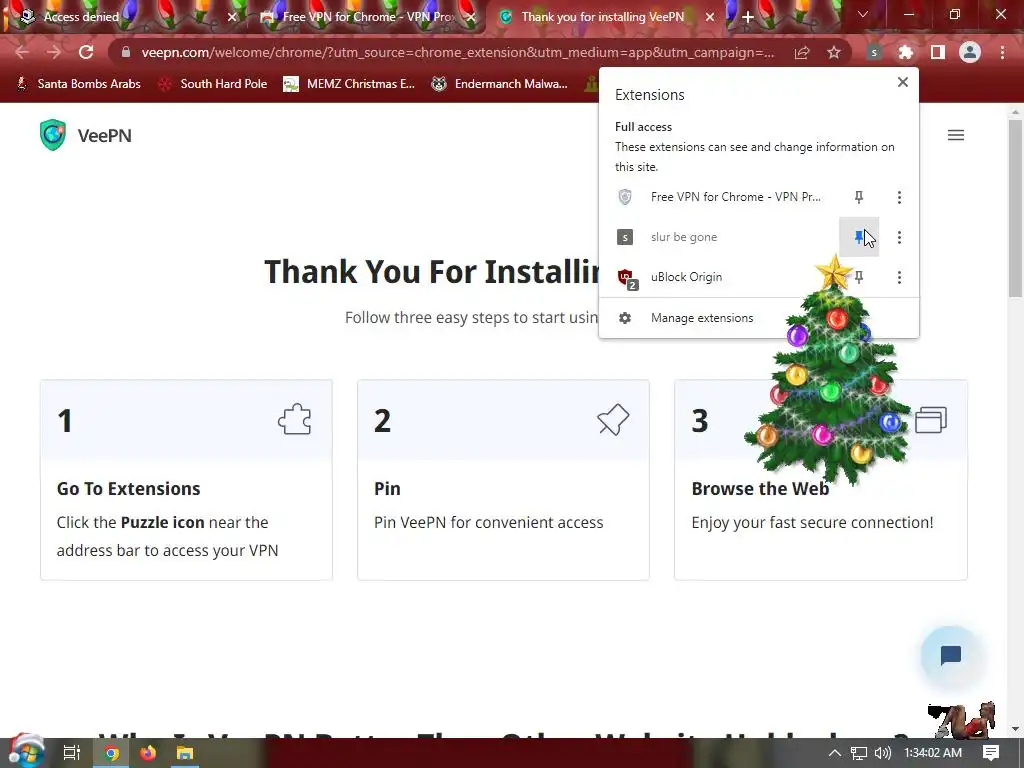This screenshot has width=1024, height=768.
Task: Open Santa Bombs Arabs bookmark
Action: click(78, 84)
